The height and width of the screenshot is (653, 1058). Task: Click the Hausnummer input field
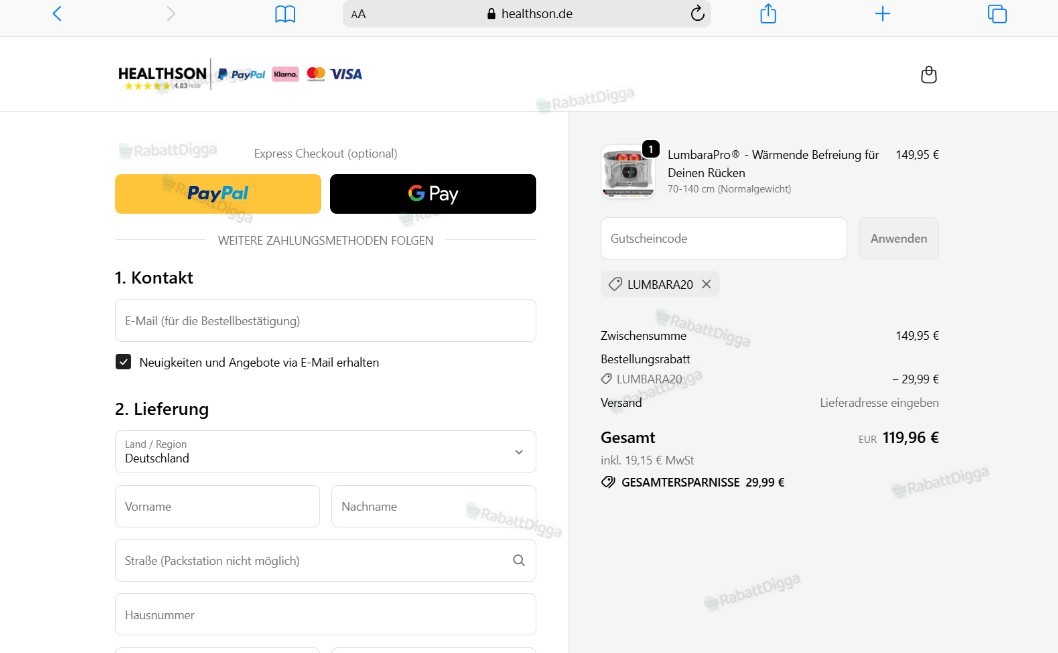pos(325,614)
